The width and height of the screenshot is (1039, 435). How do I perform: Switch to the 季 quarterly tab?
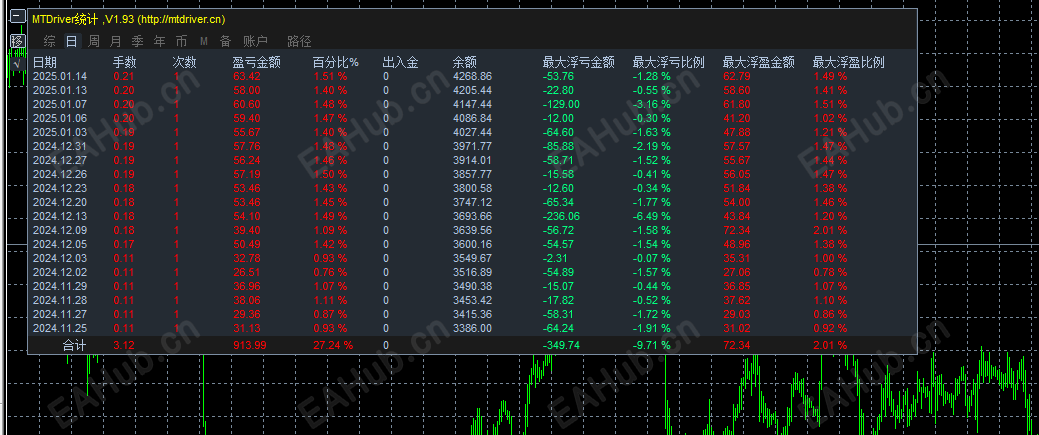[x=137, y=42]
